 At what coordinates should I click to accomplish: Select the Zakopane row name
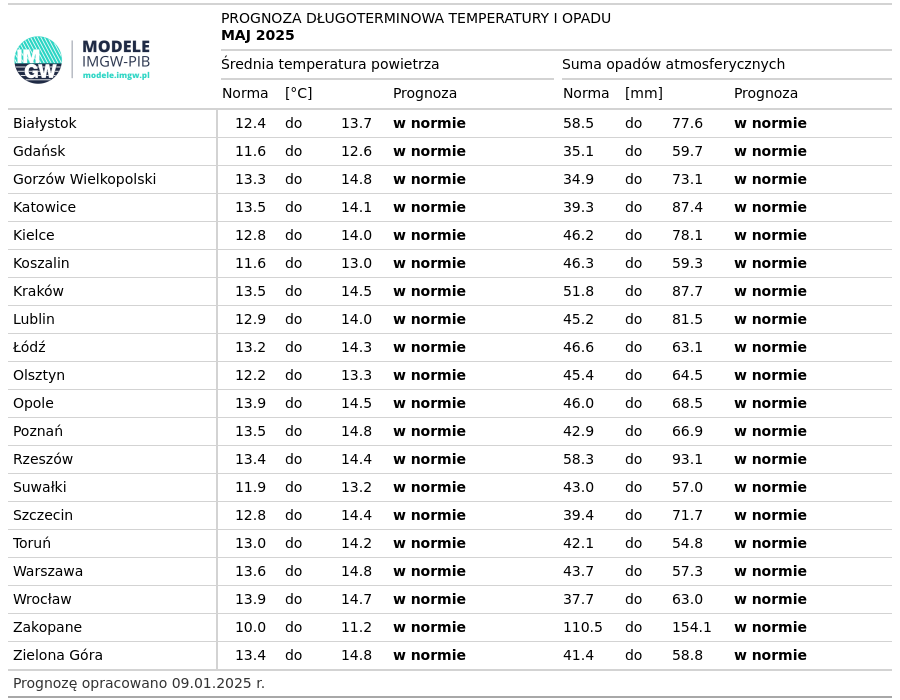click(x=48, y=628)
